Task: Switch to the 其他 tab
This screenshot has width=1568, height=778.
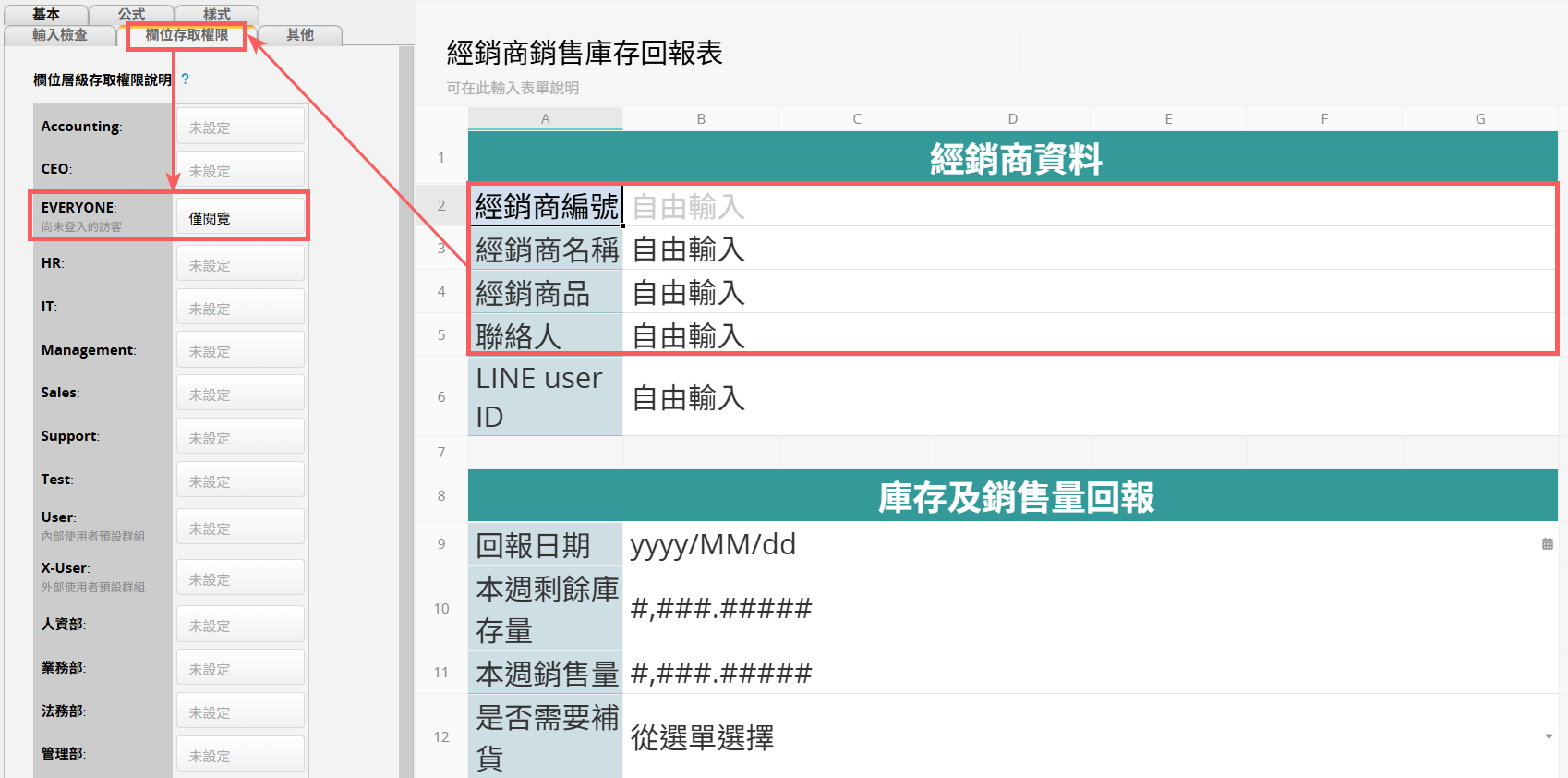Action: (x=299, y=35)
